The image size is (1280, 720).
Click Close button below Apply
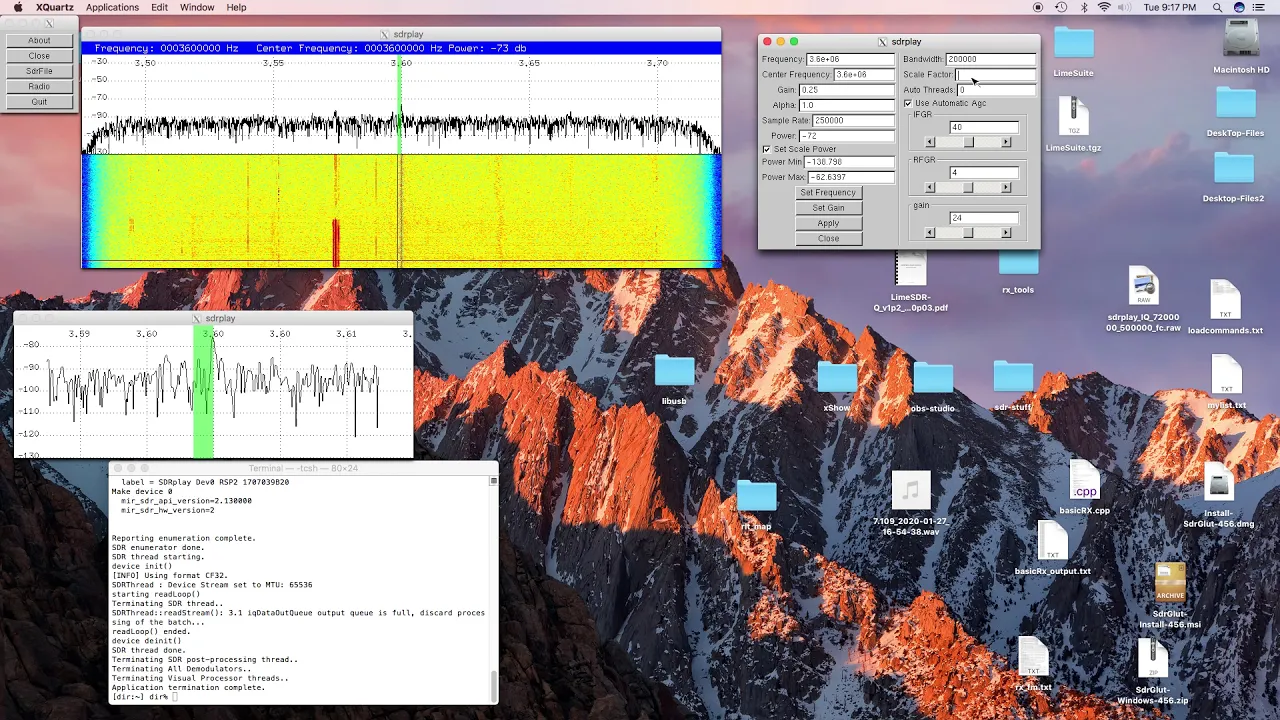tap(828, 238)
